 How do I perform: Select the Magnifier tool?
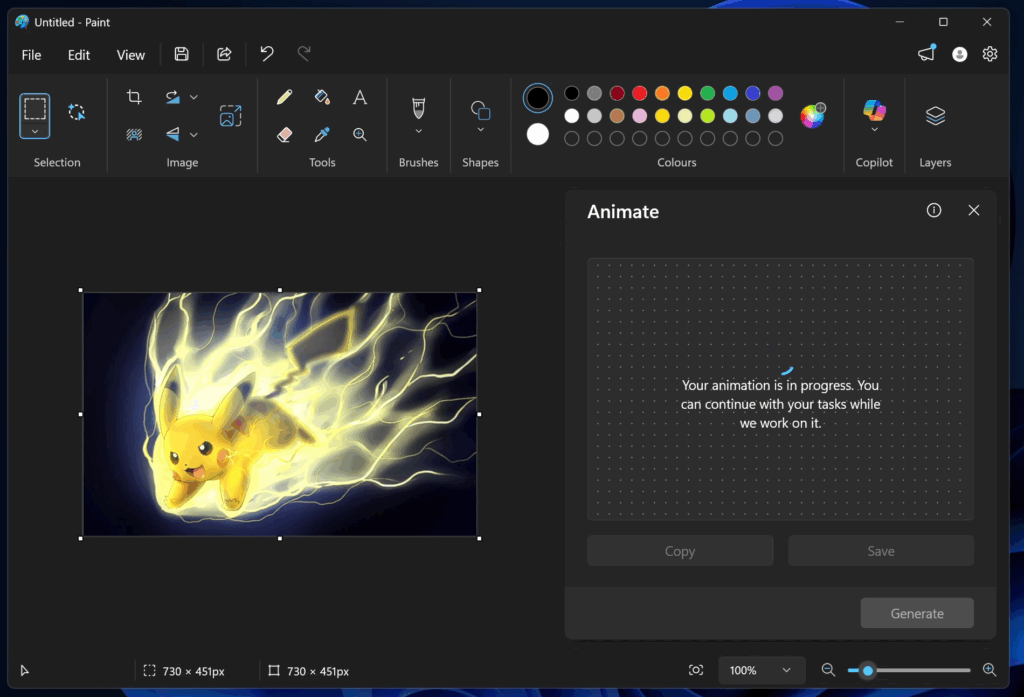pos(360,135)
